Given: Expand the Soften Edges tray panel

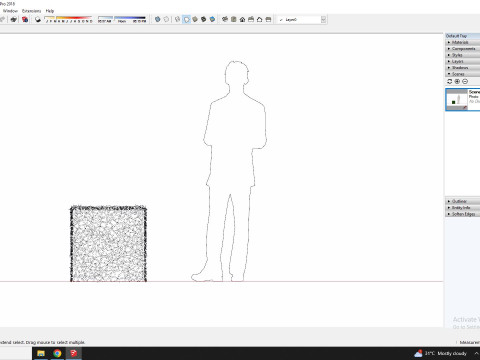Looking at the screenshot, I should [x=463, y=214].
